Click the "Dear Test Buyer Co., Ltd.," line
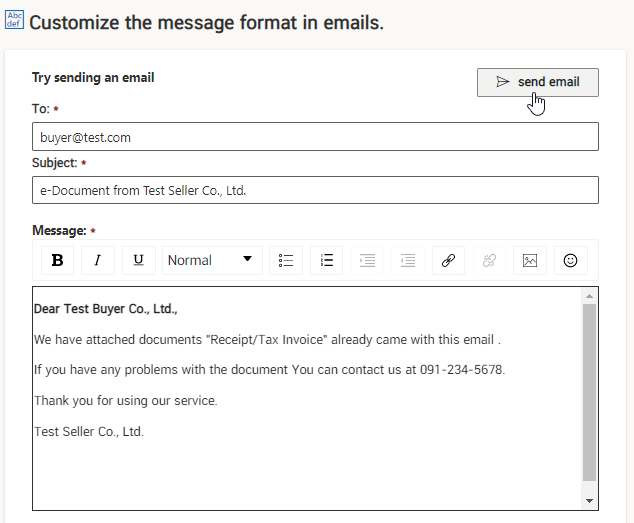Screen dimensions: 634x523 tap(106, 309)
